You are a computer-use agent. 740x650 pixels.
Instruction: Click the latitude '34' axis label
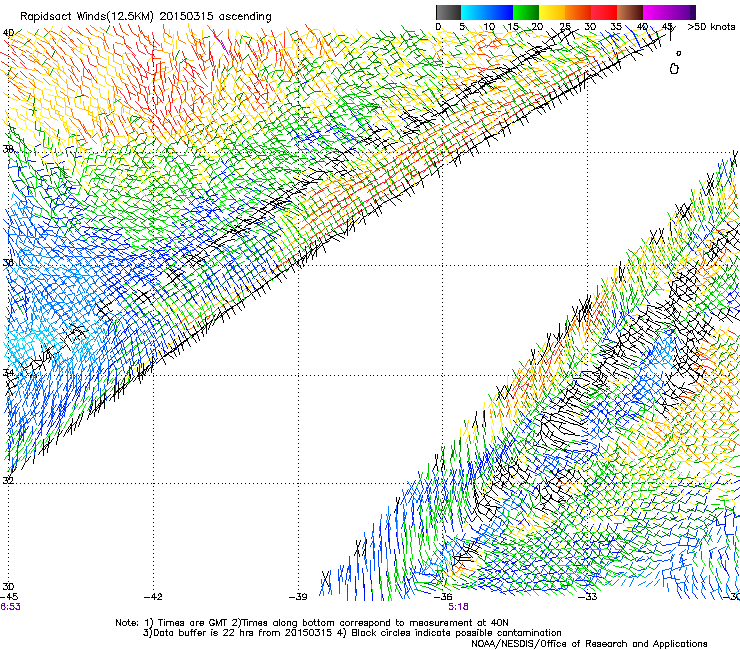point(8,372)
